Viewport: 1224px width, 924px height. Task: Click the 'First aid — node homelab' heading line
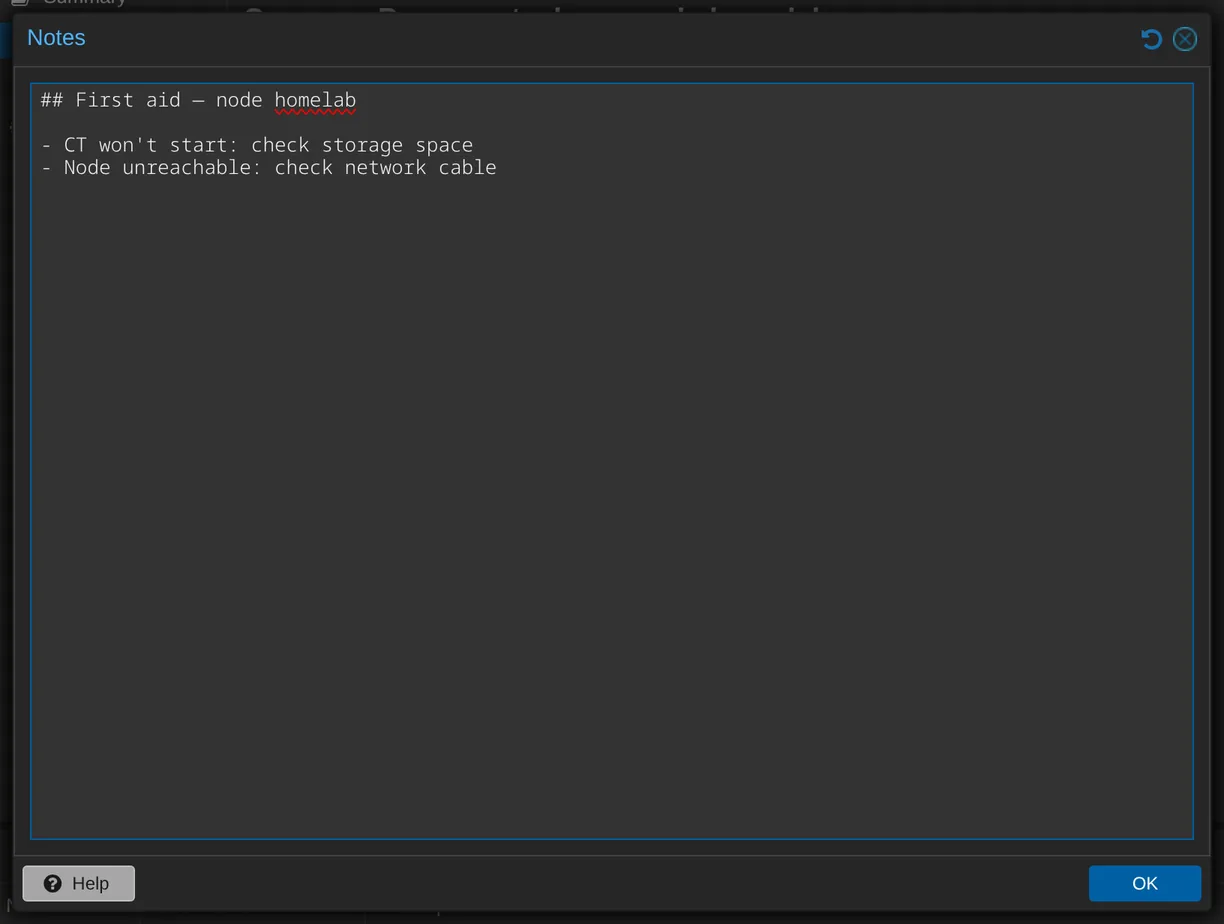(198, 100)
